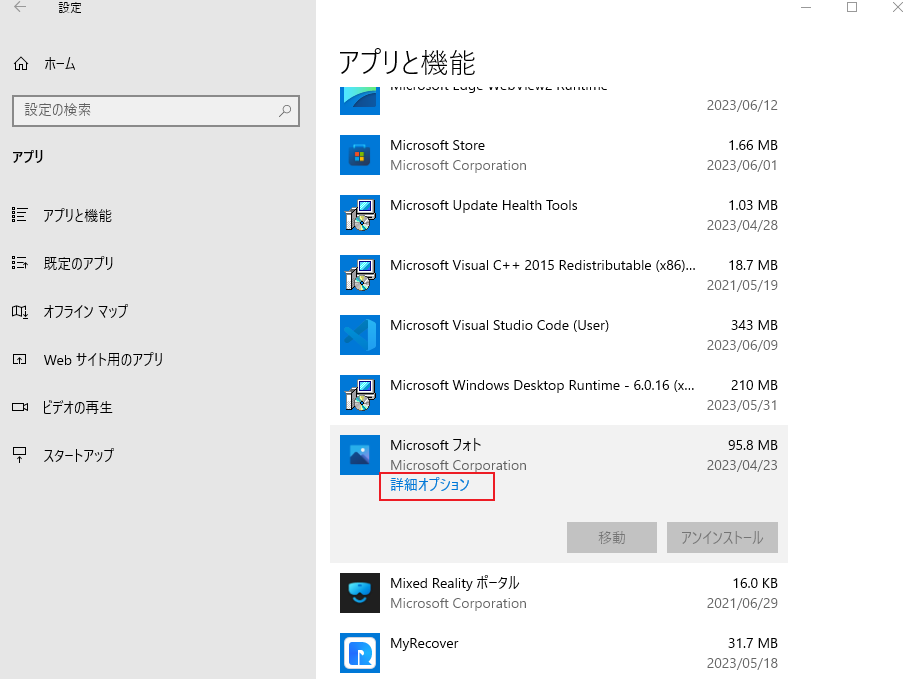Open スタートアップ settings
The width and height of the screenshot is (916, 679).
pyautogui.click(x=78, y=455)
